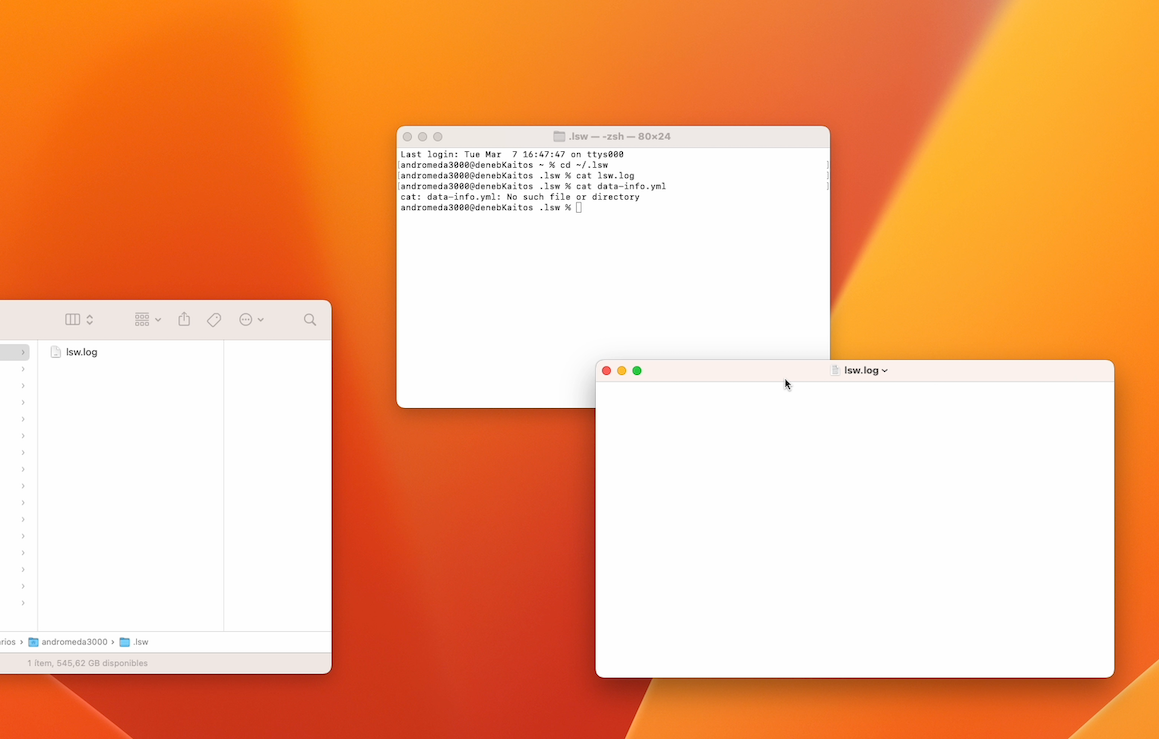
Task: Zoom the Terminal window using third gray button
Action: point(438,137)
